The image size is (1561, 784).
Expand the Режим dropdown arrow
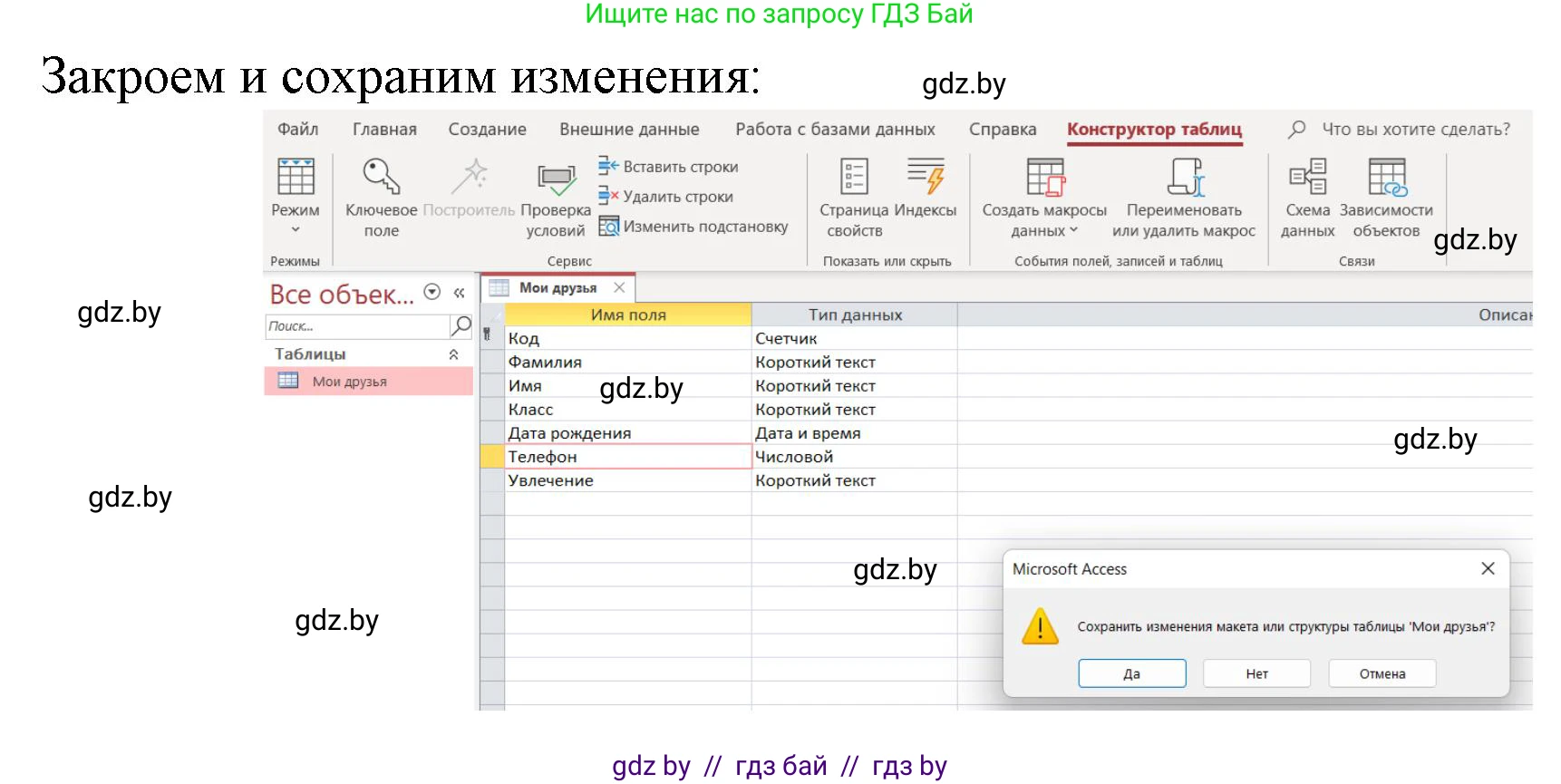point(296,230)
